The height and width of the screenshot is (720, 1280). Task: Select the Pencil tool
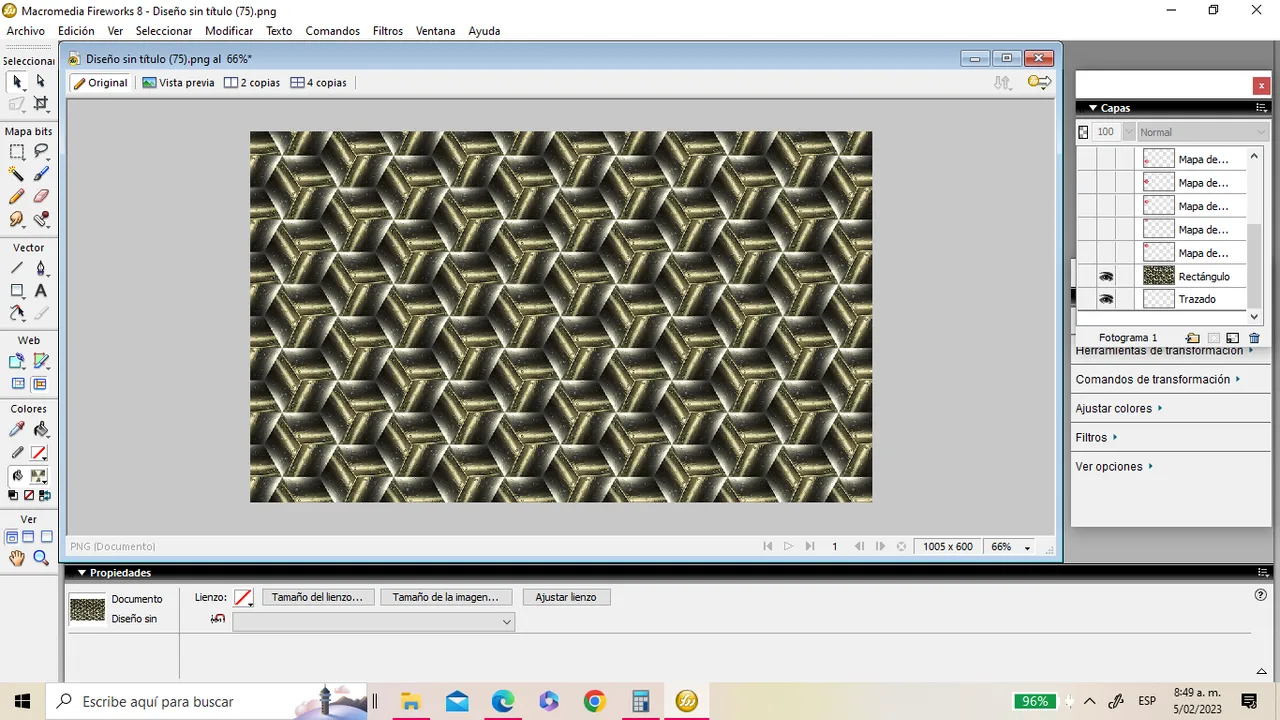17,197
